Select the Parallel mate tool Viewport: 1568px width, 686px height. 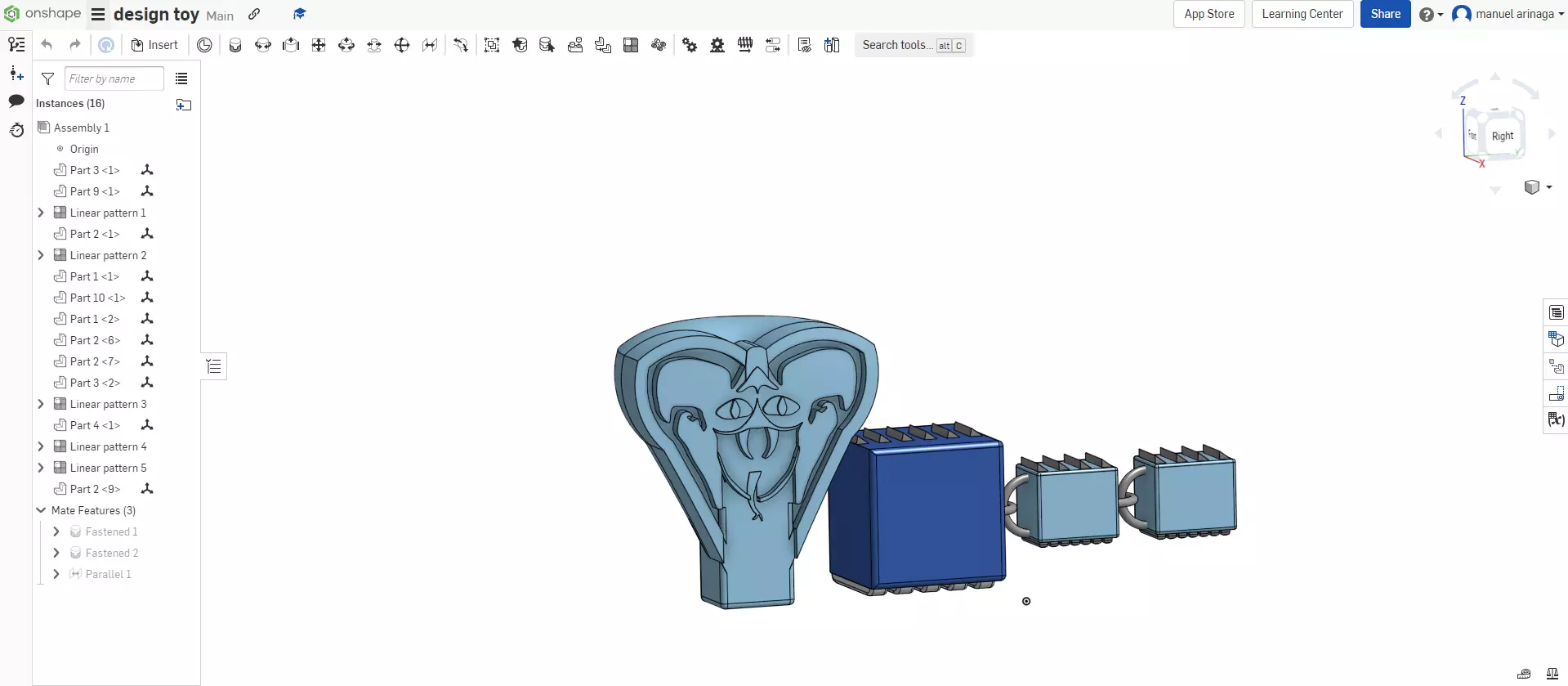coord(430,45)
